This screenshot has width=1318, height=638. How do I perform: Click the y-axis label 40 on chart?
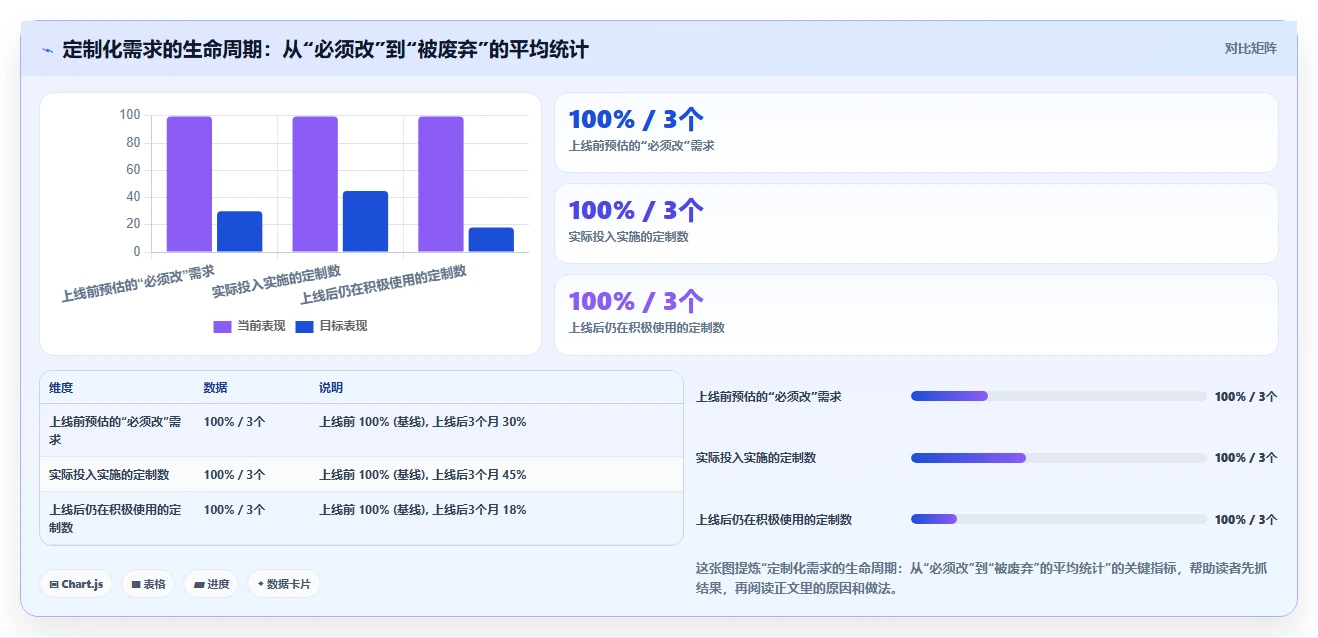tap(133, 197)
